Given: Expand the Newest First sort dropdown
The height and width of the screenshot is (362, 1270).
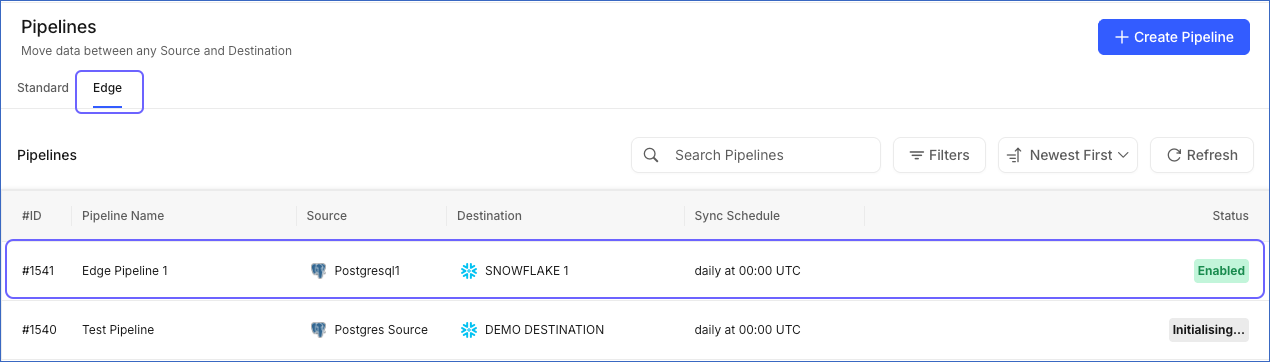Looking at the screenshot, I should pyautogui.click(x=1068, y=155).
